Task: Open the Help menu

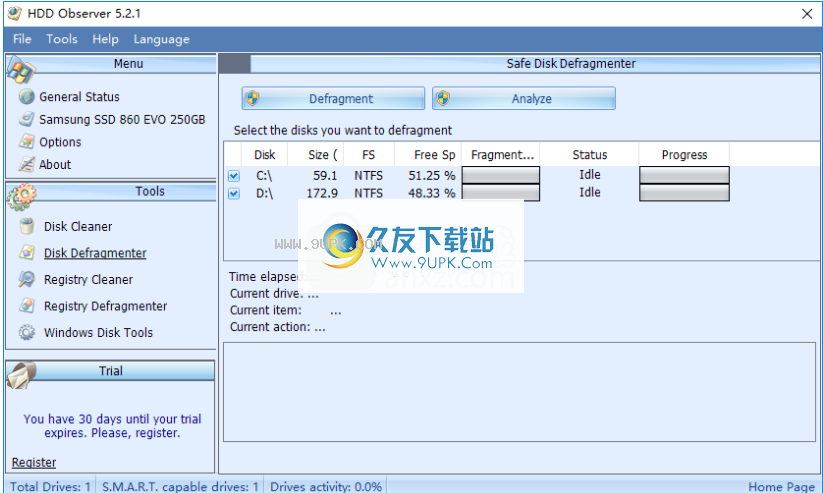Action: point(105,39)
